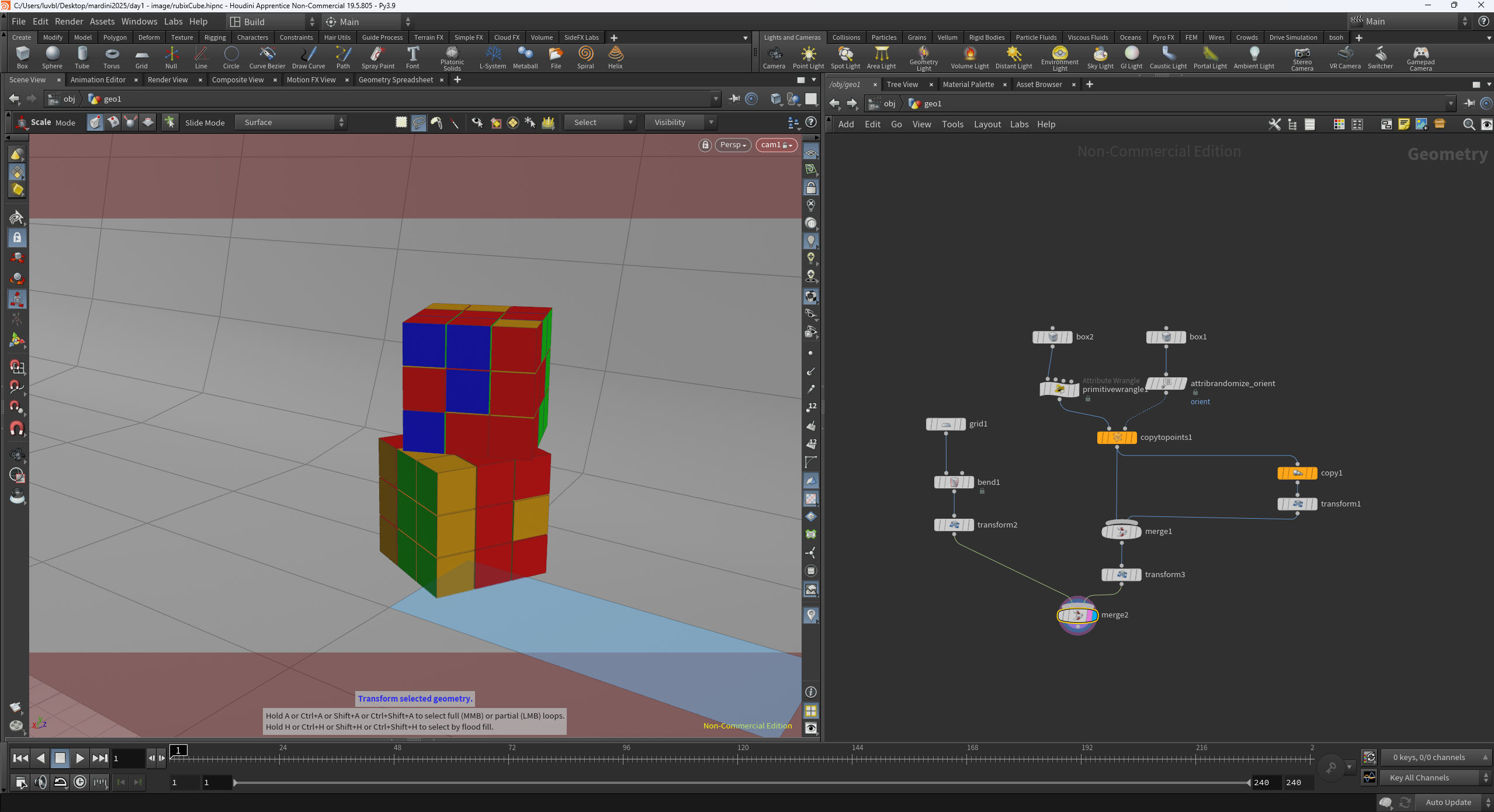The image size is (1494, 812).
Task: Toggle the lasso selection mode
Action: click(419, 123)
